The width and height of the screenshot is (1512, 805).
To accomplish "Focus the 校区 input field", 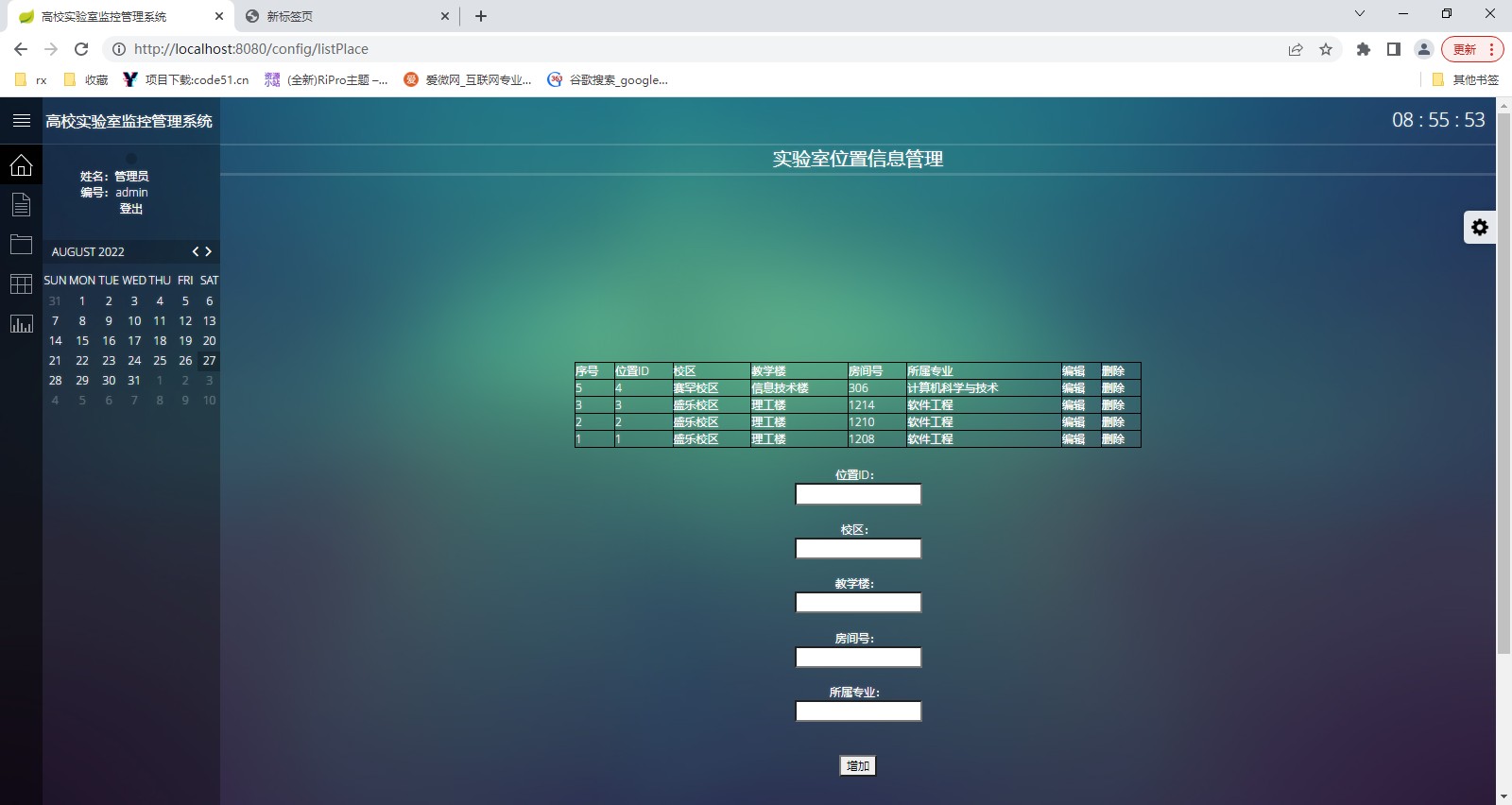I will [x=858, y=549].
